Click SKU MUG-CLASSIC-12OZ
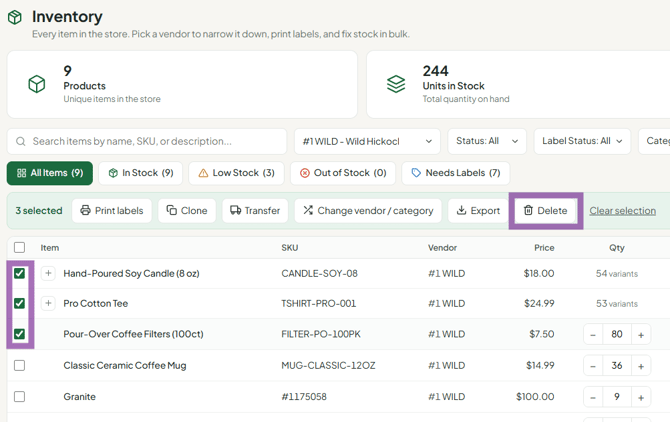Viewport: 670px width, 422px height. [328, 366]
